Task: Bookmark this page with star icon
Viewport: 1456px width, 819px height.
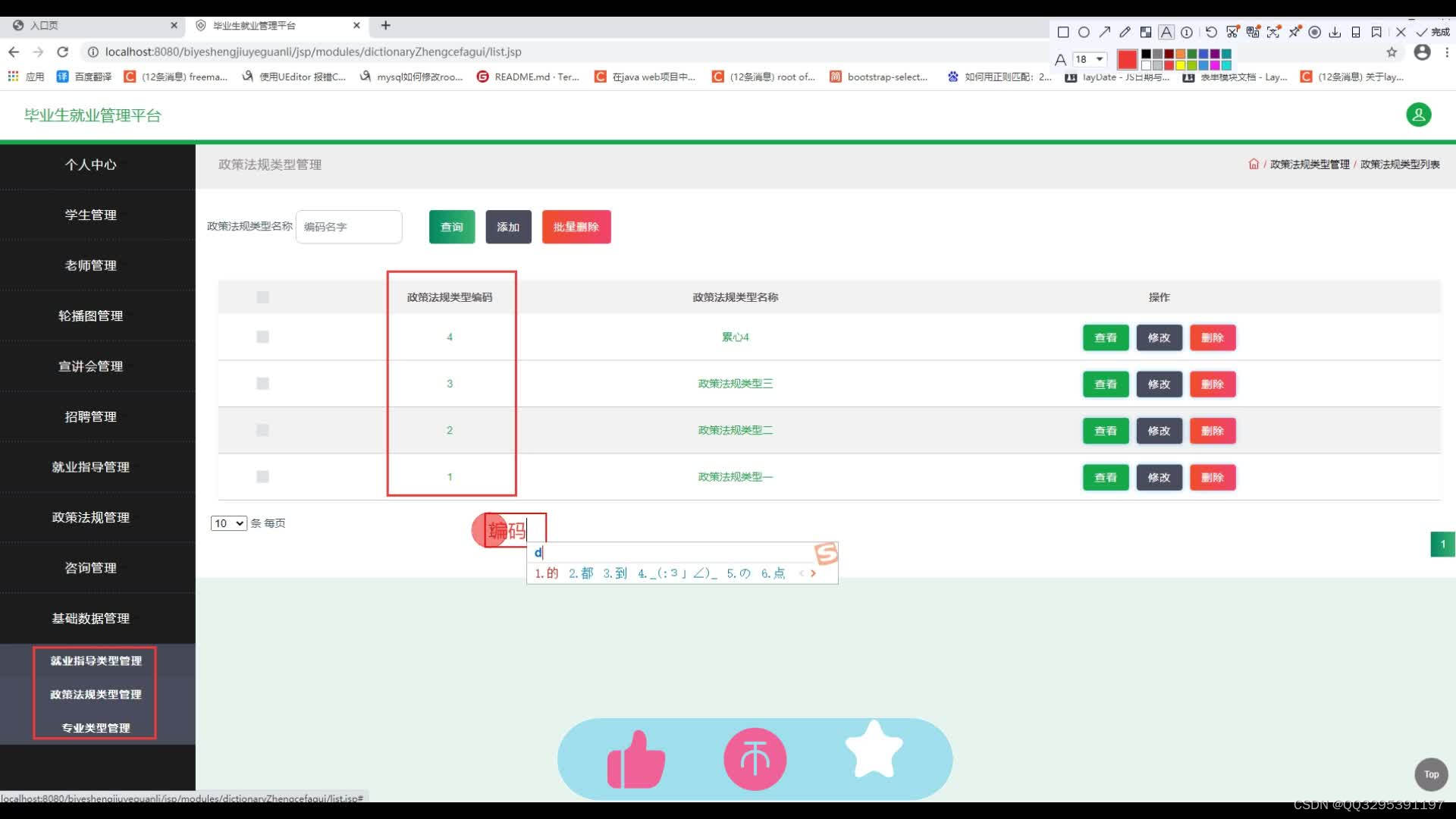Action: point(1392,52)
